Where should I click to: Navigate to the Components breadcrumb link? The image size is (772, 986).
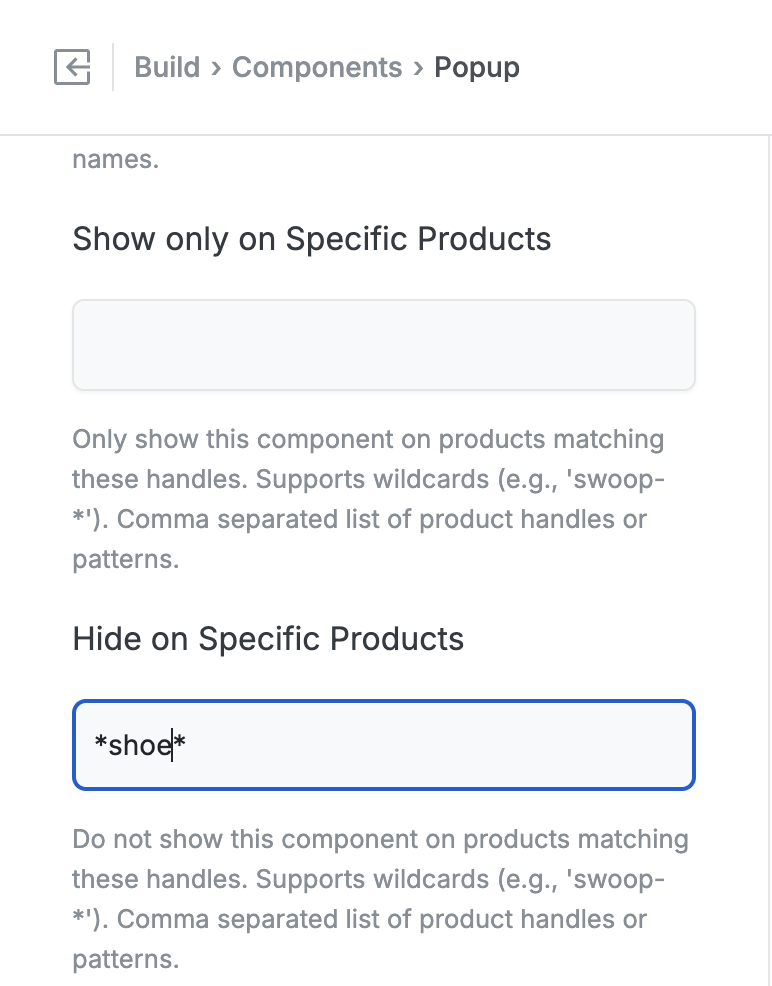pos(317,67)
